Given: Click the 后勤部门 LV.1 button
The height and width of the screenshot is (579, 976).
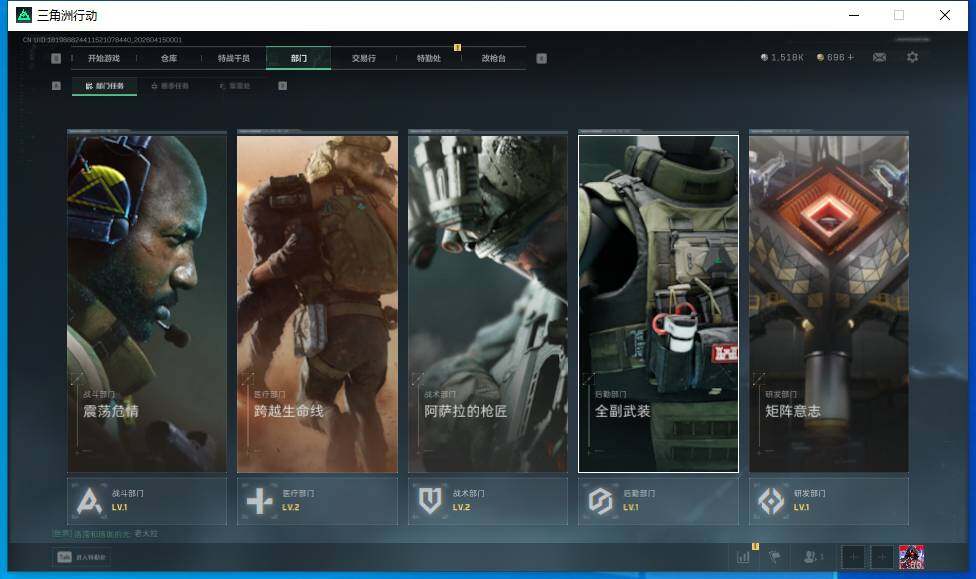Looking at the screenshot, I should 659,501.
